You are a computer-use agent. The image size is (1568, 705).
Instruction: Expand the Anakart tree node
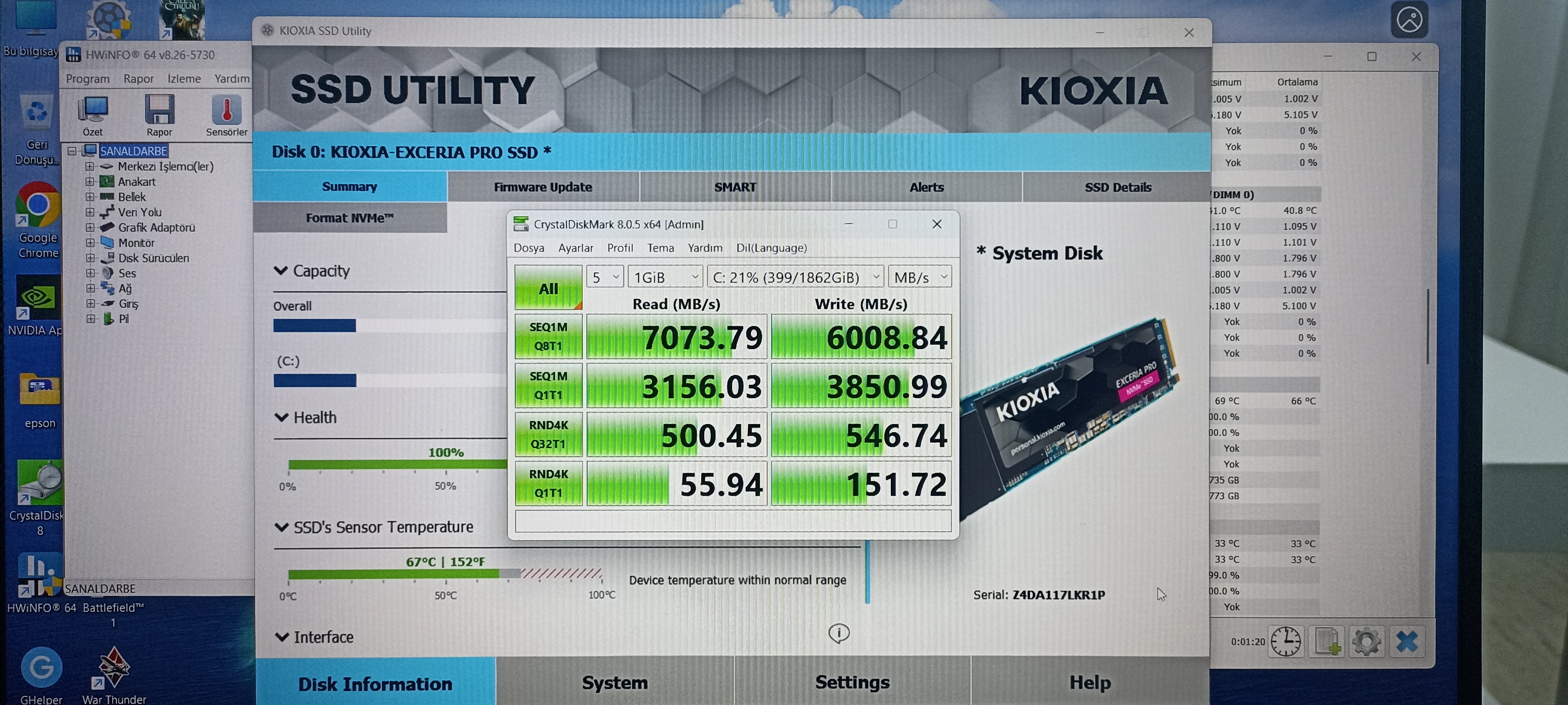90,181
